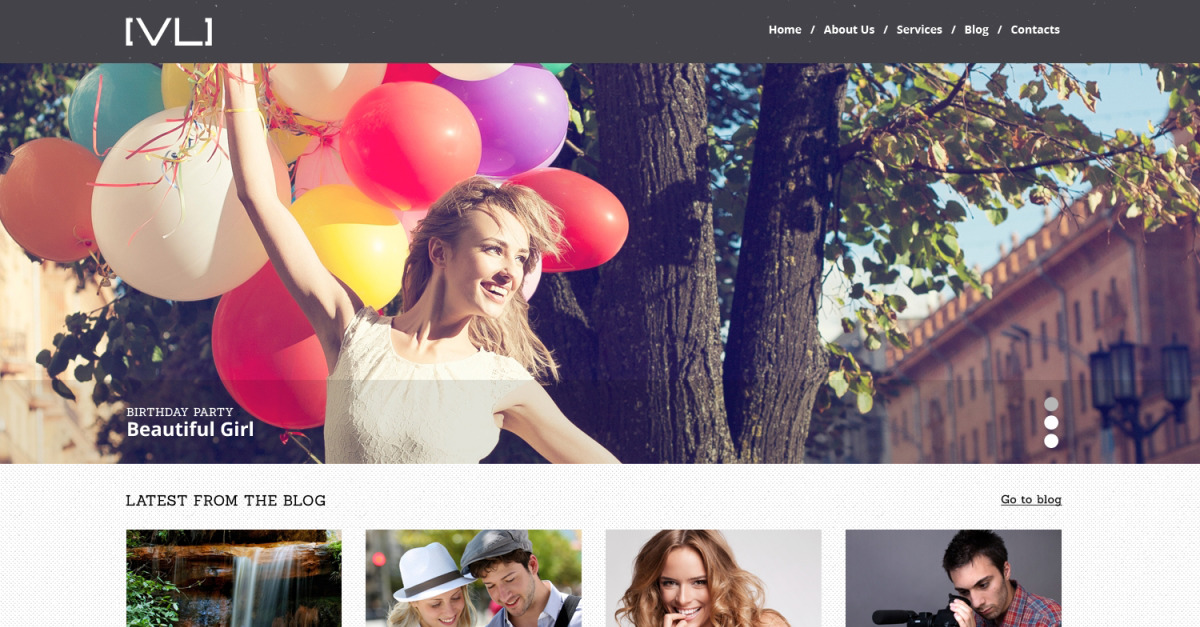
Task: Select the second slider pagination dot
Action: tap(1051, 423)
